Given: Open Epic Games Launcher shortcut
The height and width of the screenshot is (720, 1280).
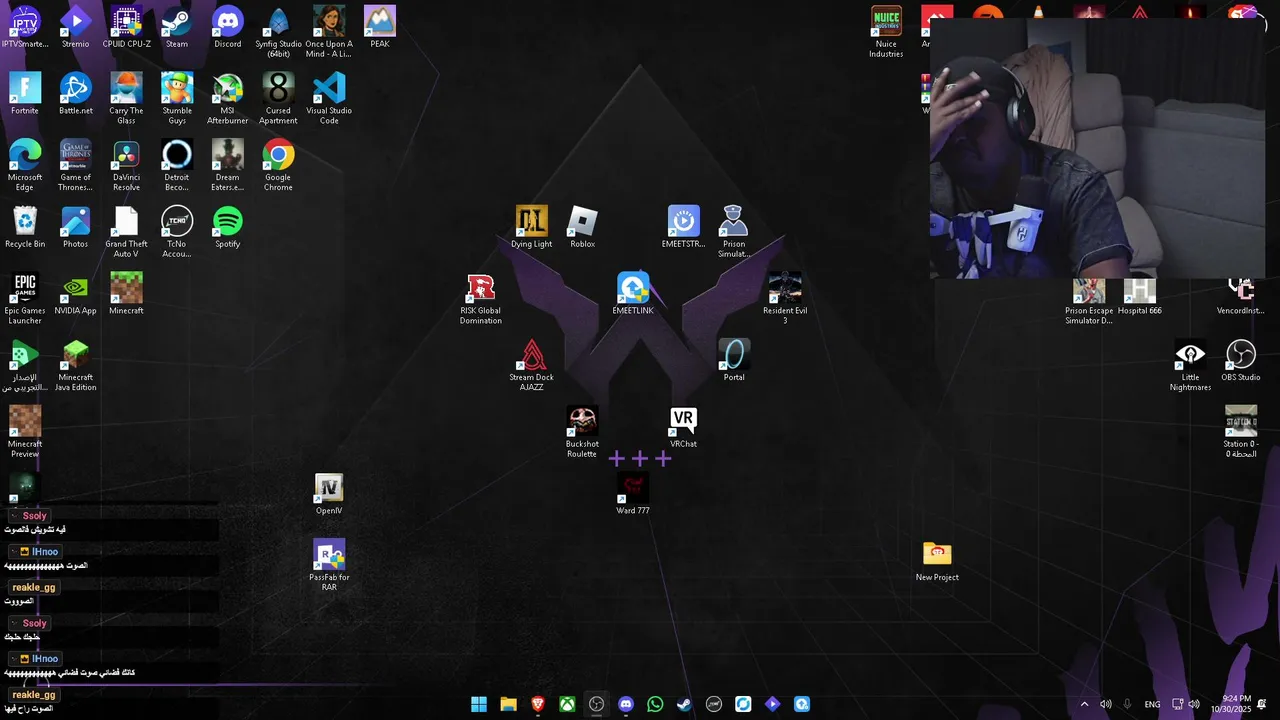Looking at the screenshot, I should click(25, 299).
